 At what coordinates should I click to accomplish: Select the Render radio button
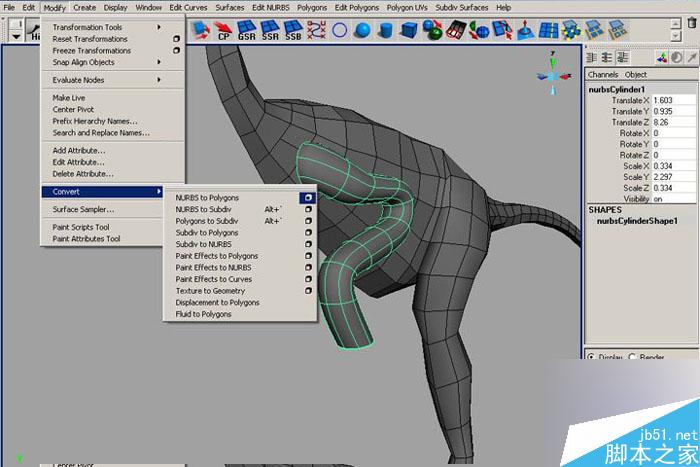(x=632, y=357)
